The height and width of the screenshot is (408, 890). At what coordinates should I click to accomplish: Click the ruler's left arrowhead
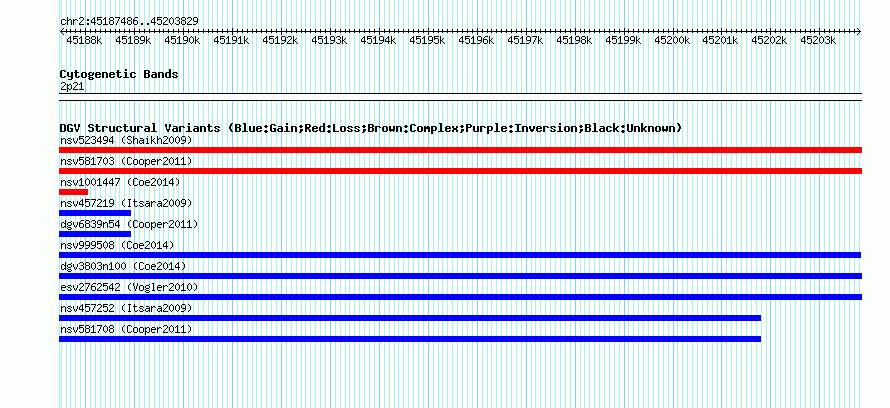(62, 31)
